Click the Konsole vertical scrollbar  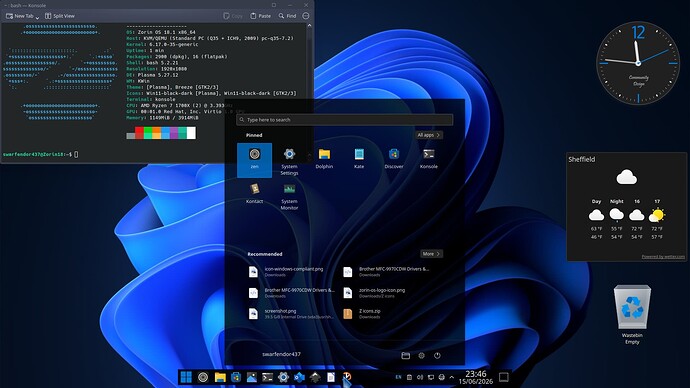pyautogui.click(x=309, y=92)
